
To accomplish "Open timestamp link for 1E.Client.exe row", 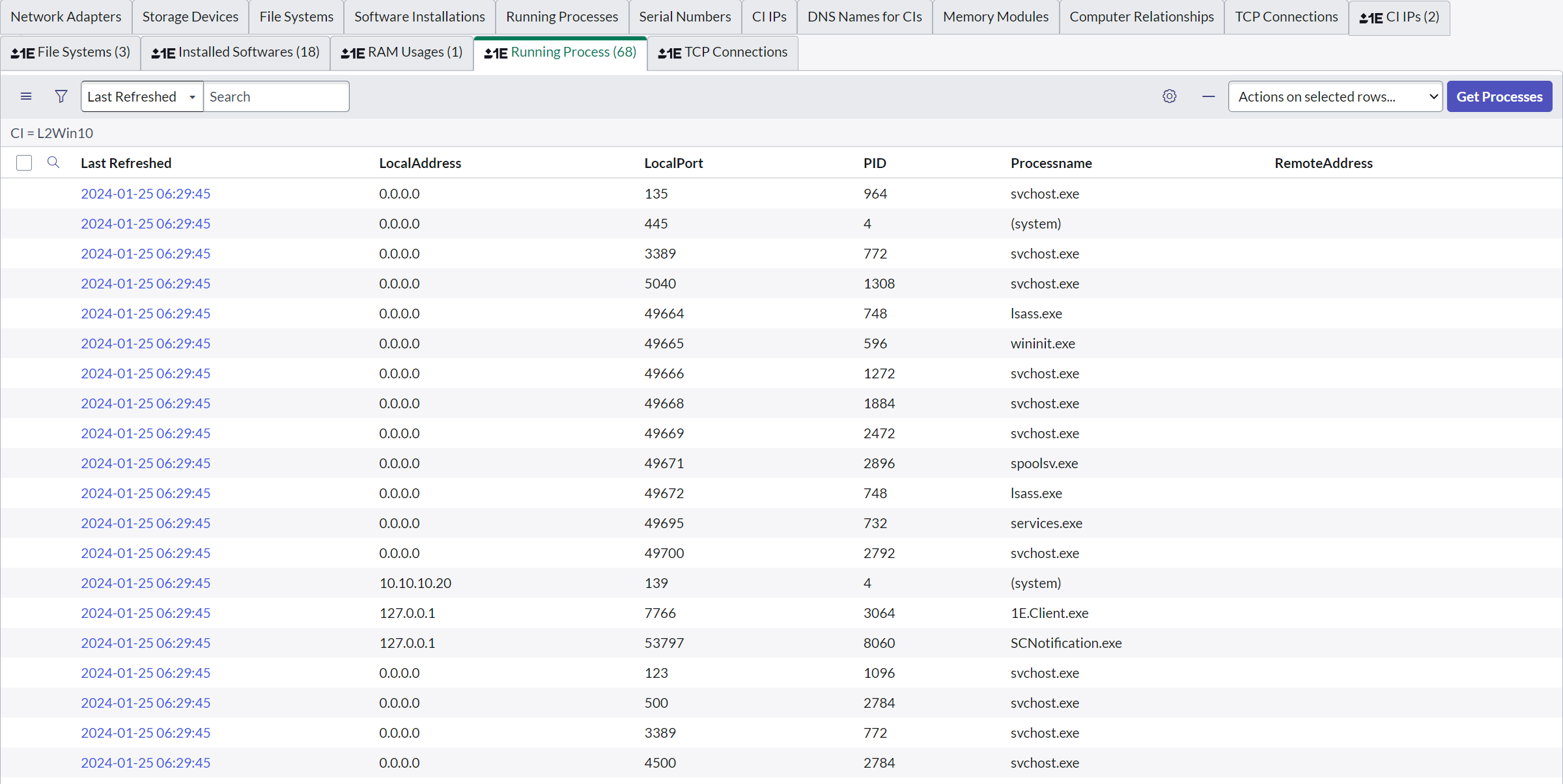I will 145,613.
